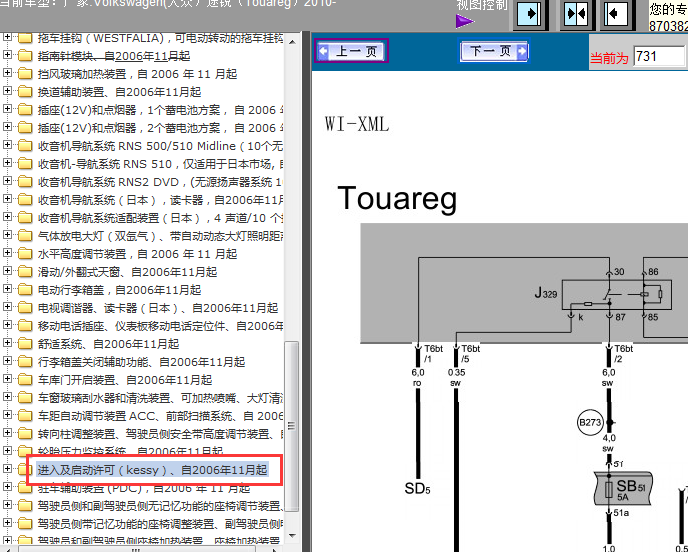Expand the 挡风玻璃加热装置 tree node
Viewport: 688px width, 552px height.
(7, 74)
